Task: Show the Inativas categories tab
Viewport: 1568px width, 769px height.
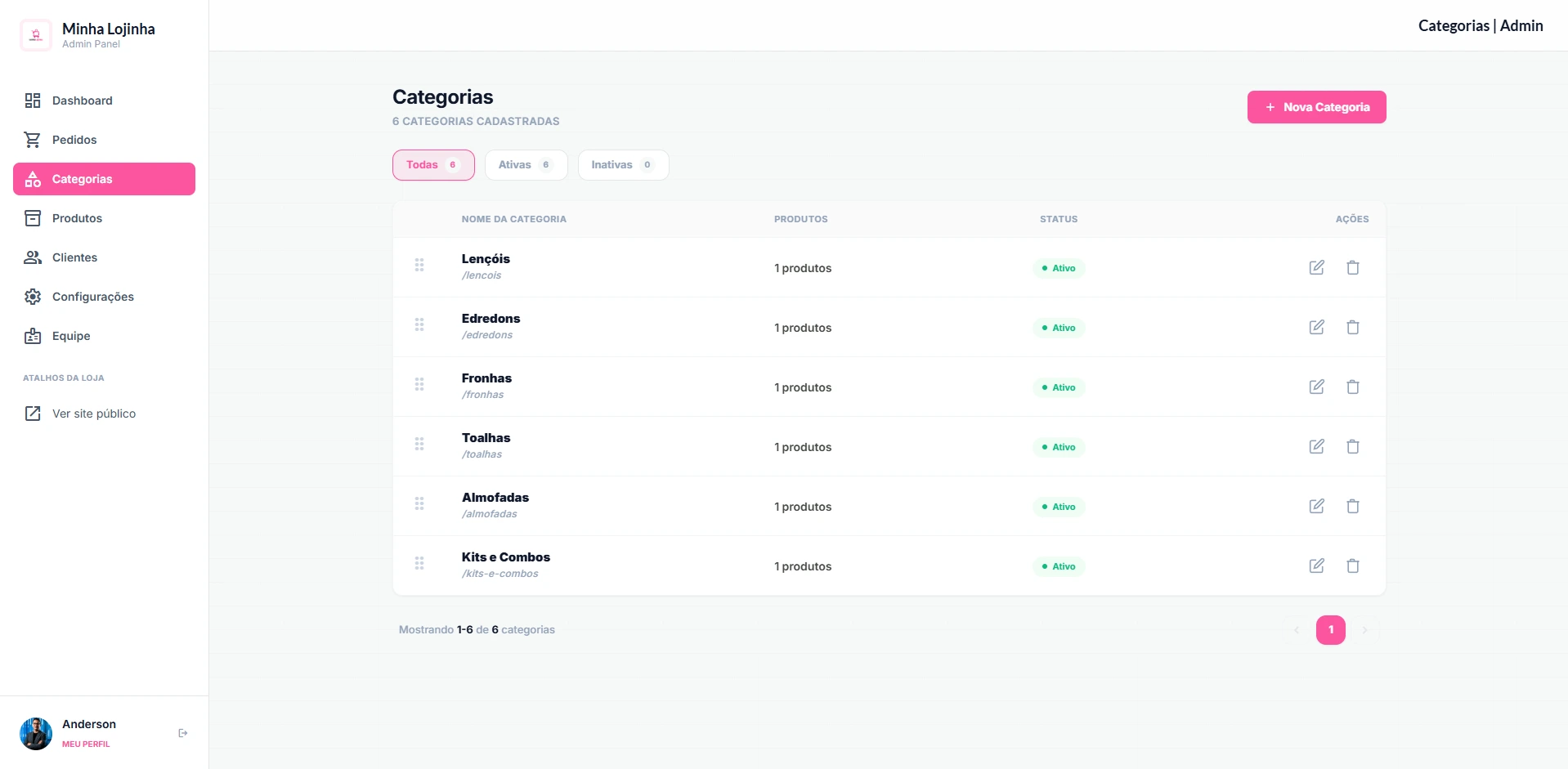Action: pos(622,165)
